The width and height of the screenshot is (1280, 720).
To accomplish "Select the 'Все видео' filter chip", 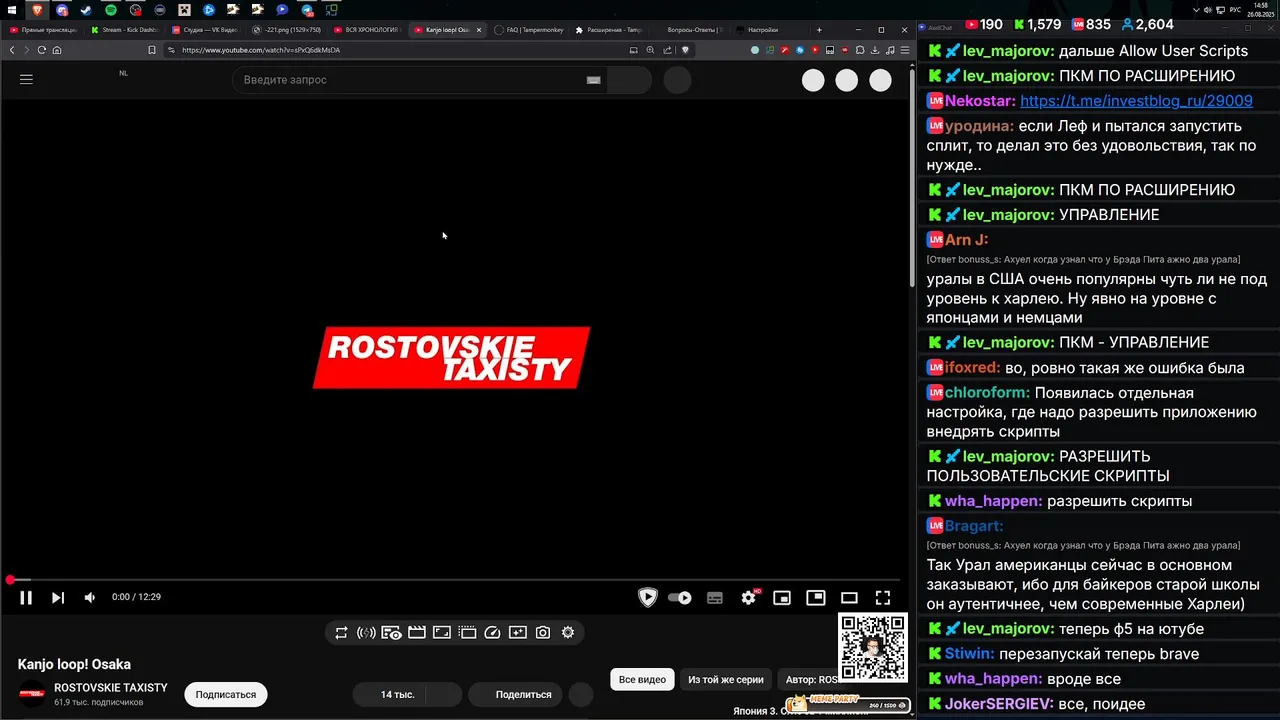I will coord(642,680).
